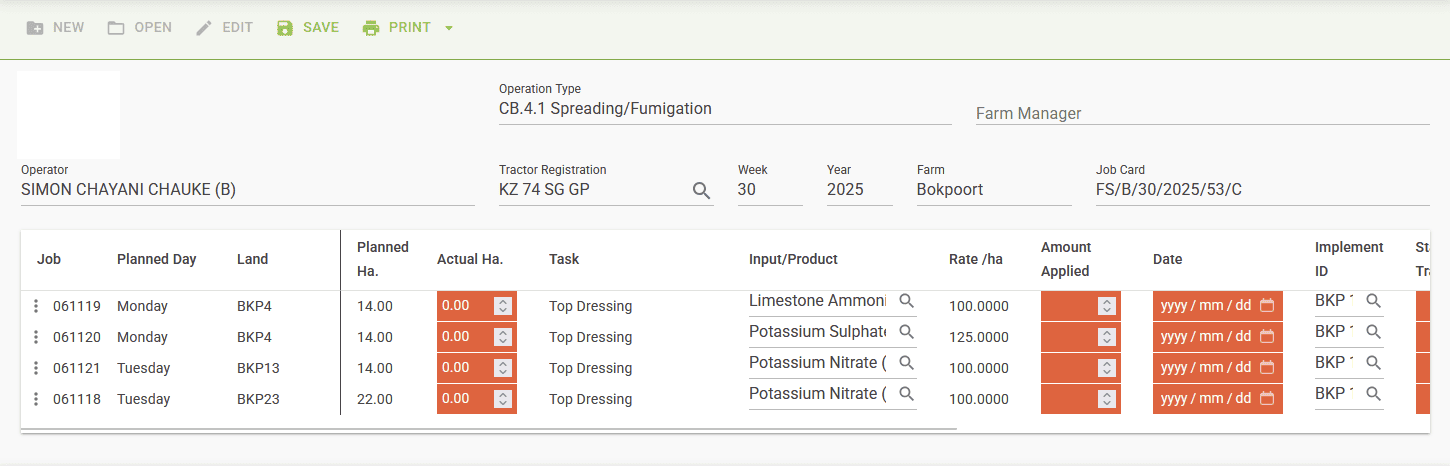1450x466 pixels.
Task: Open calendar picker for job 061119 date
Action: tap(1267, 306)
